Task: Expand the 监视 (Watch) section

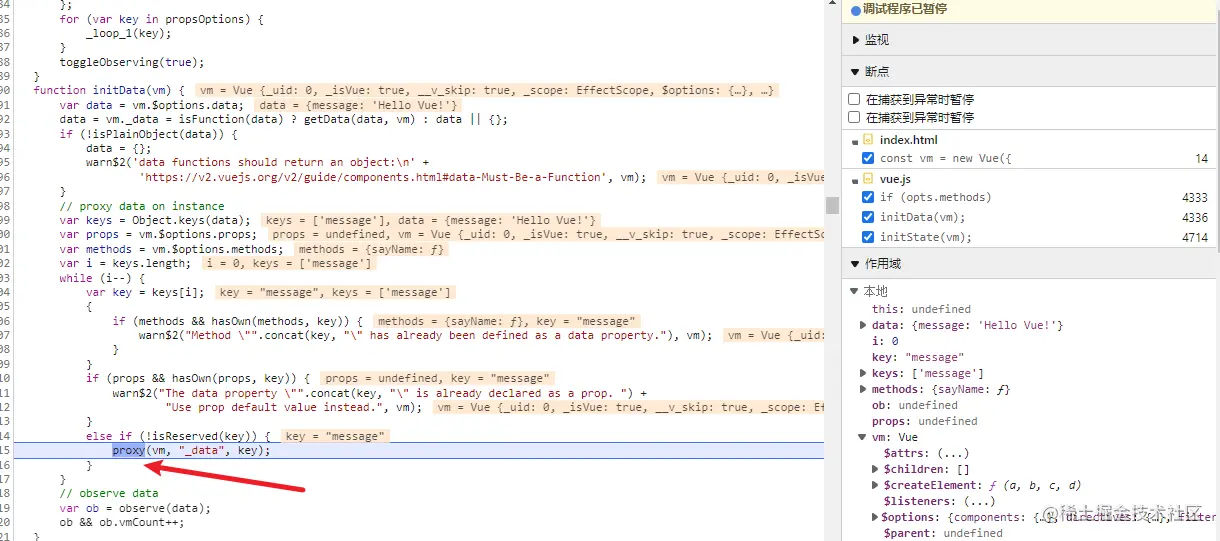Action: coord(855,40)
